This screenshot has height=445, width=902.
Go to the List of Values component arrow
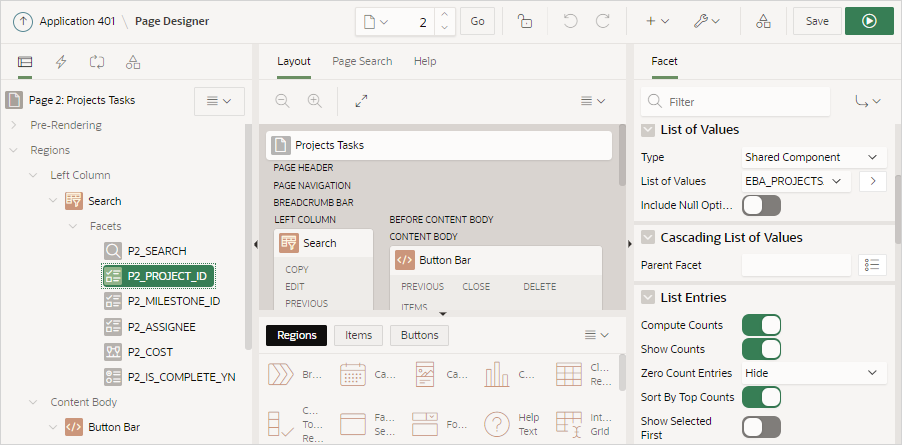[873, 181]
